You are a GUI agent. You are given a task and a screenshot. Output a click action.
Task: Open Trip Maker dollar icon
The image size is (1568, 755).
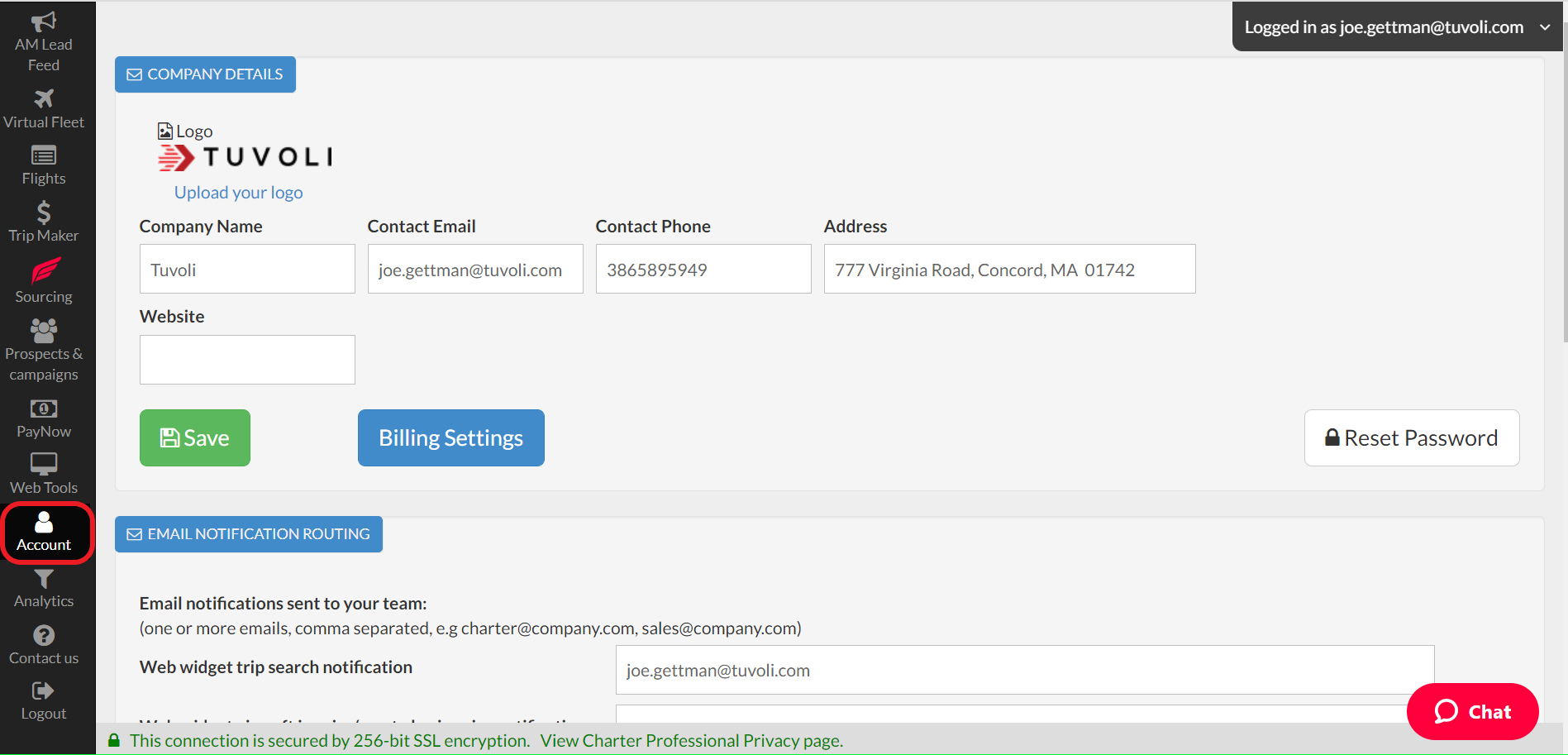[44, 213]
